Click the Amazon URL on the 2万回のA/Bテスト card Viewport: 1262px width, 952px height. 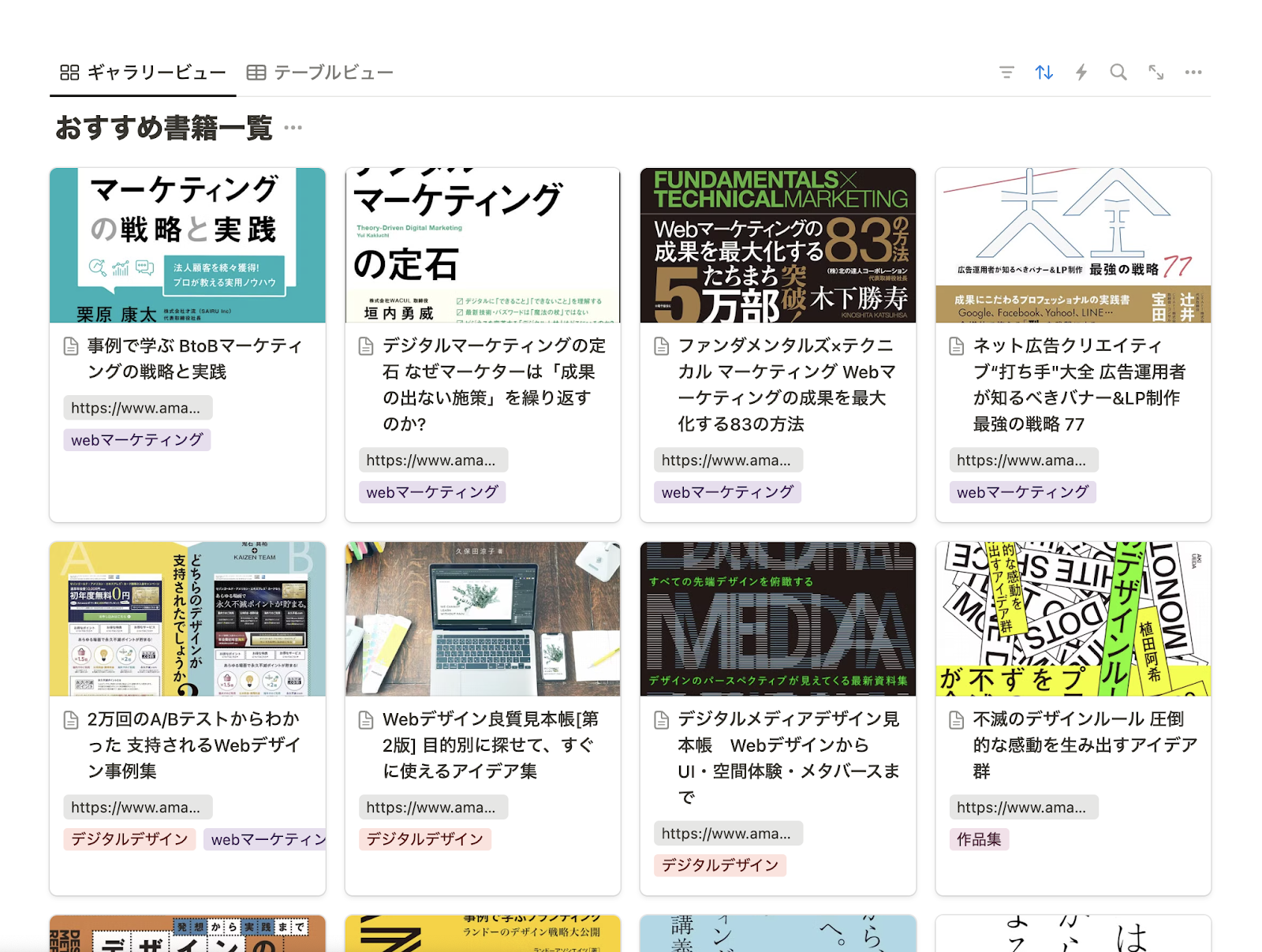pyautogui.click(x=138, y=807)
